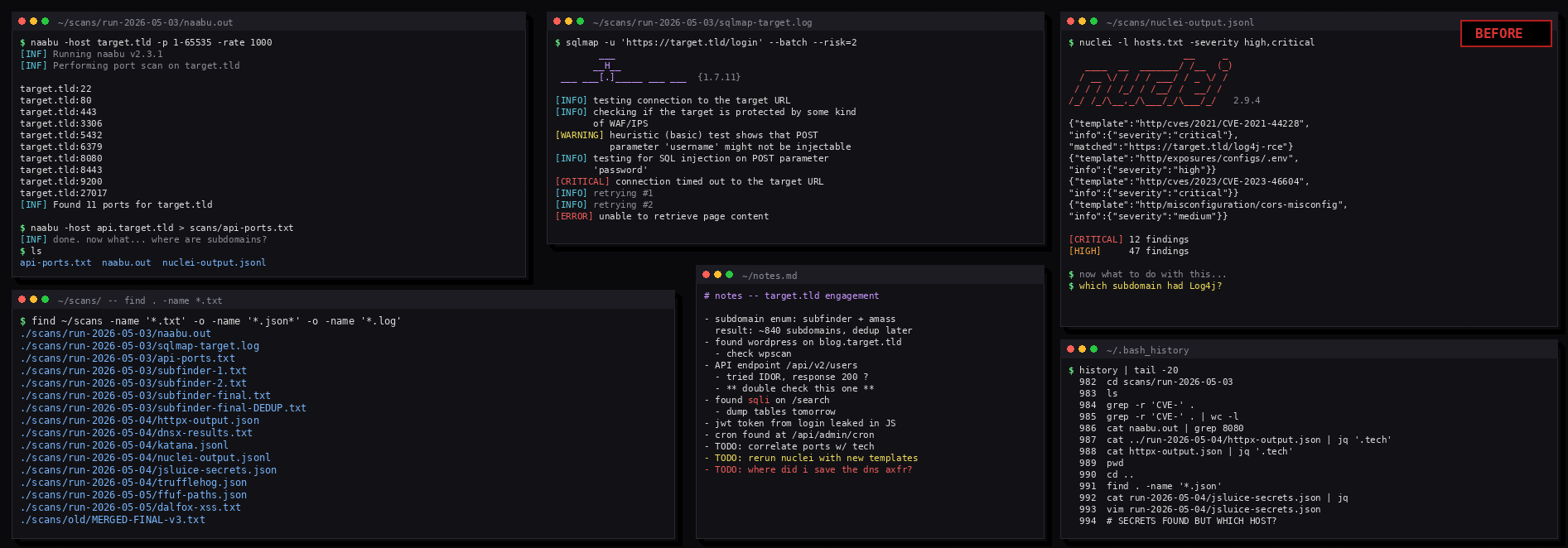Click the ~/.bash_history window title
This screenshot has height=548, width=1568.
[1147, 350]
